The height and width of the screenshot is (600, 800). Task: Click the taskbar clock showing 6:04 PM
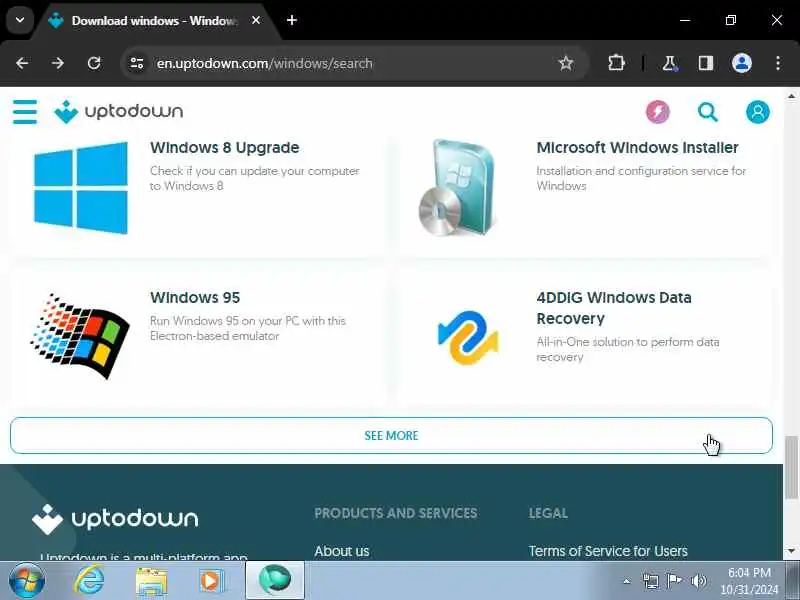coord(749,581)
